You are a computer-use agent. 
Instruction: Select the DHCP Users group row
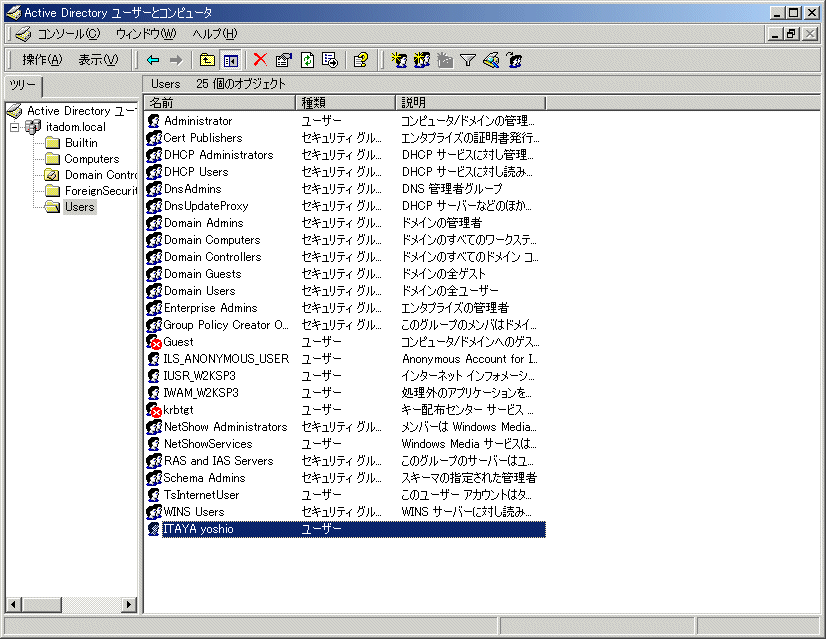tap(346, 172)
